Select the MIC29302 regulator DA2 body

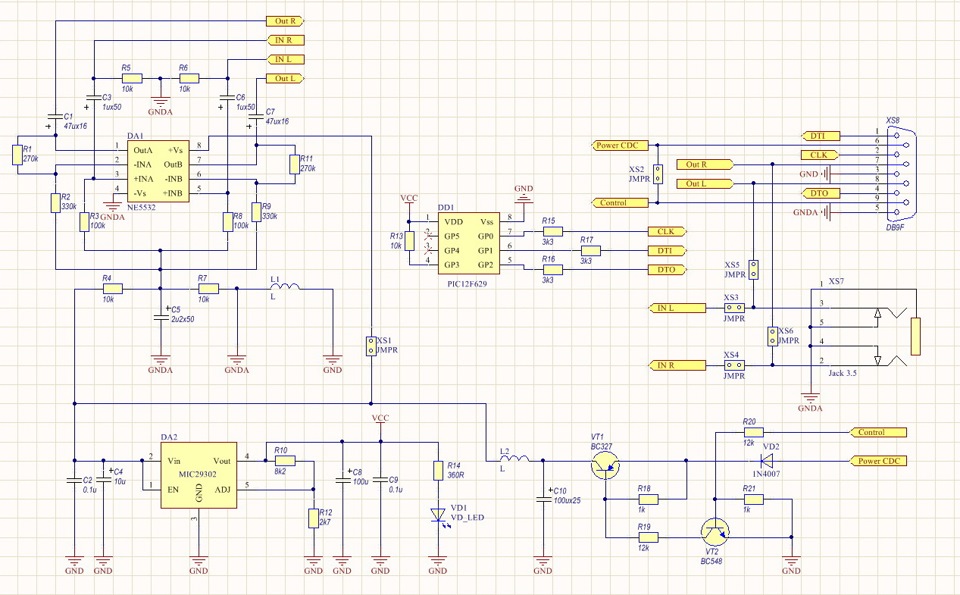pyautogui.click(x=198, y=475)
